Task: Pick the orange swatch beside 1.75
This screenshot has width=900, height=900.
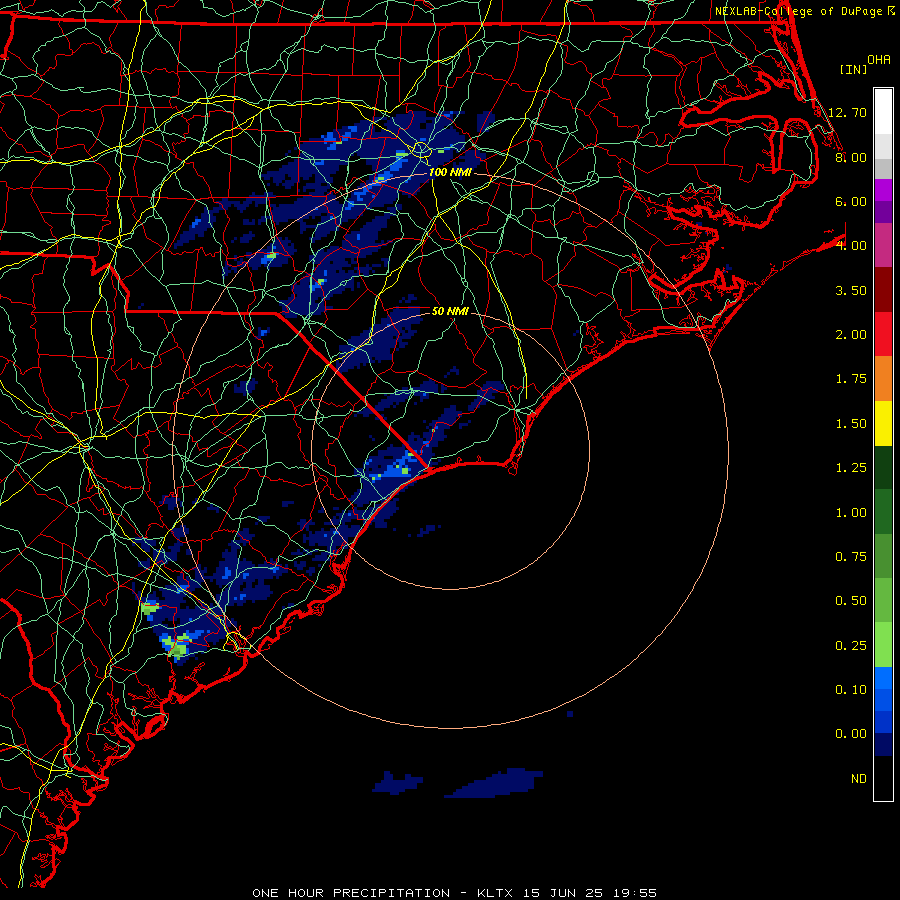Action: tap(883, 379)
